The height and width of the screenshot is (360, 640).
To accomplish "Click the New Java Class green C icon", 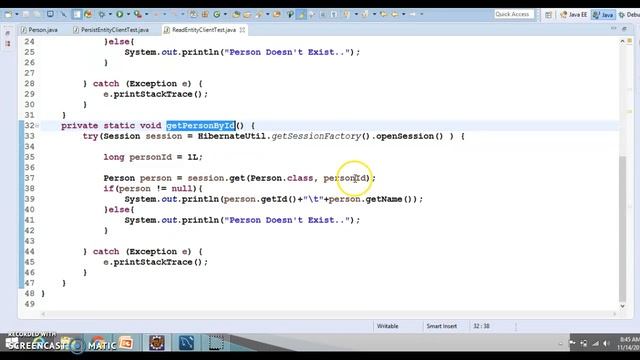I will (x=217, y=14).
